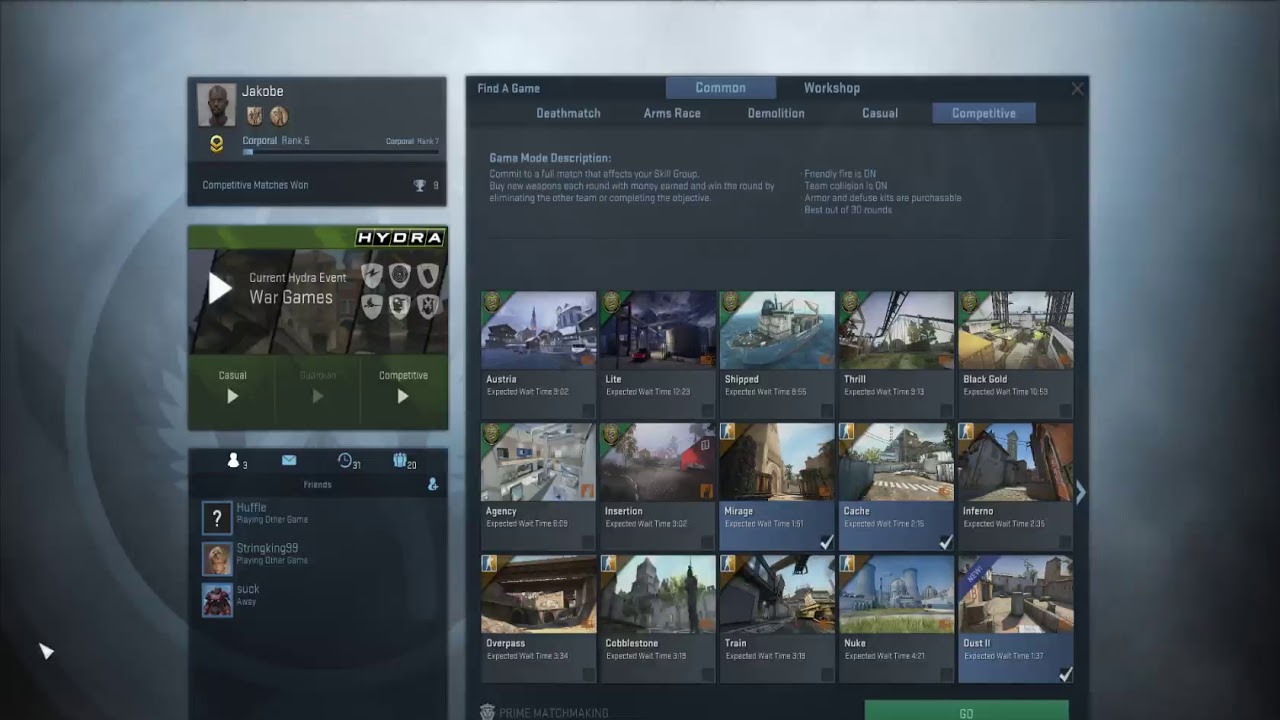Select the Overpass map thumbnail

(538, 594)
